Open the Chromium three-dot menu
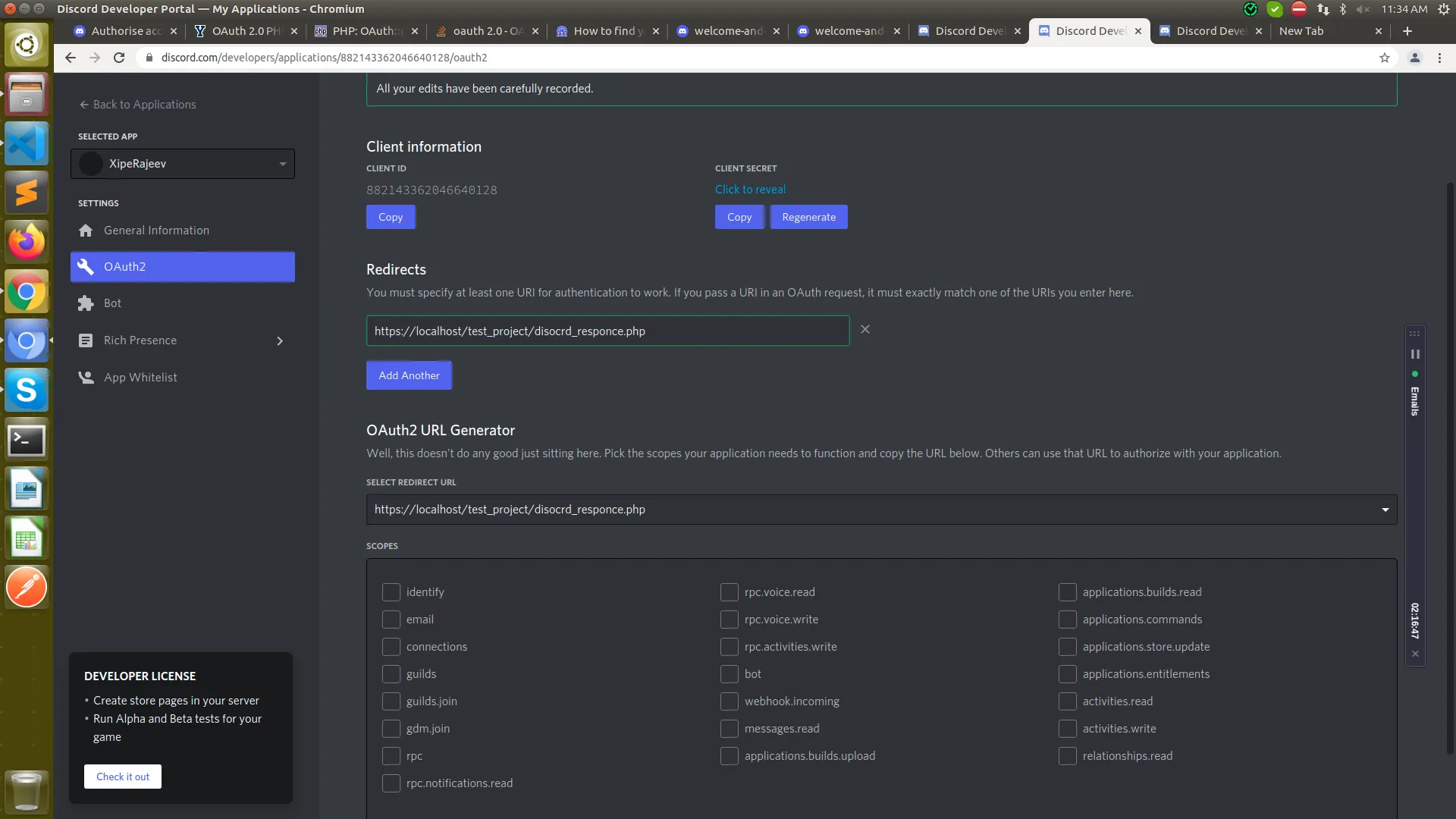1456x819 pixels. tap(1439, 58)
